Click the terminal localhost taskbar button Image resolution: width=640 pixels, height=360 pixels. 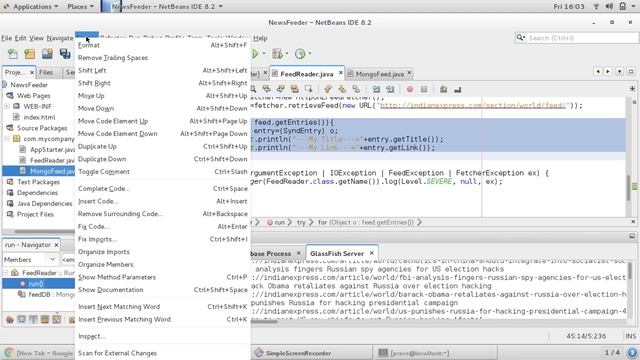435,353
